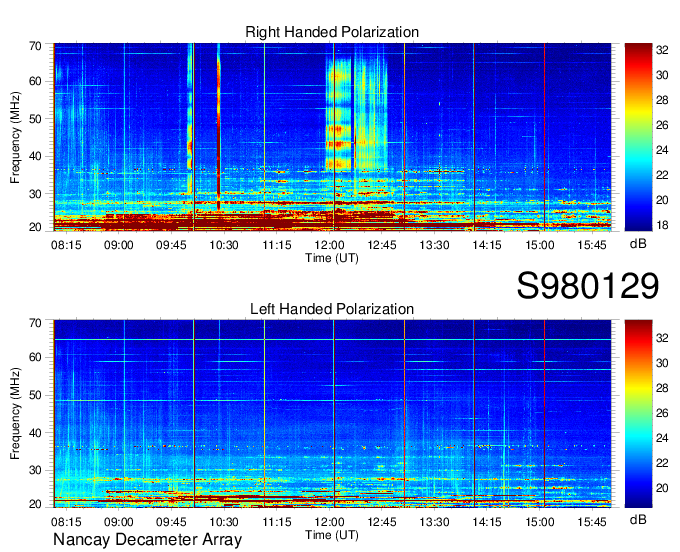Click the 15:45 tick on the top time axis
The width and height of the screenshot is (680, 552).
click(592, 245)
